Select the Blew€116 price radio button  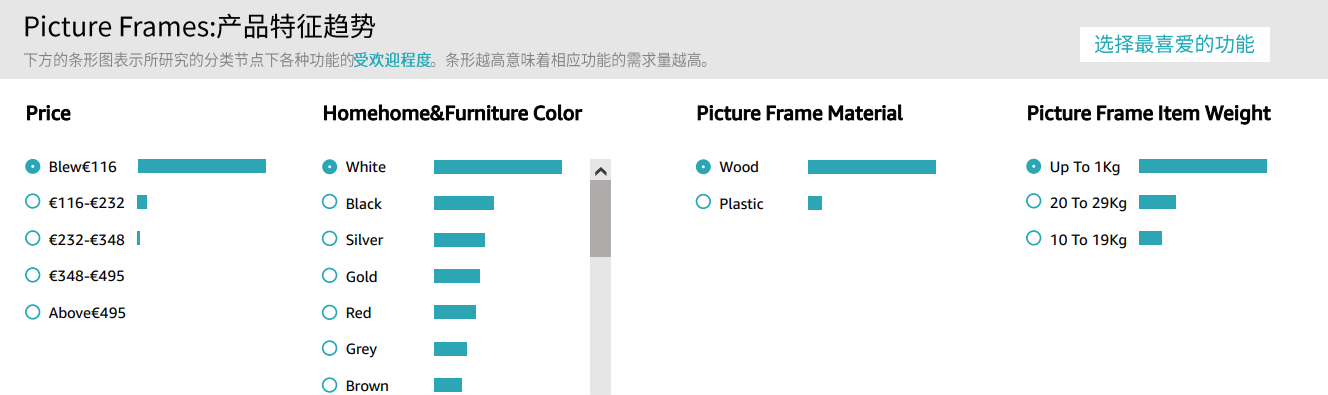(x=33, y=166)
